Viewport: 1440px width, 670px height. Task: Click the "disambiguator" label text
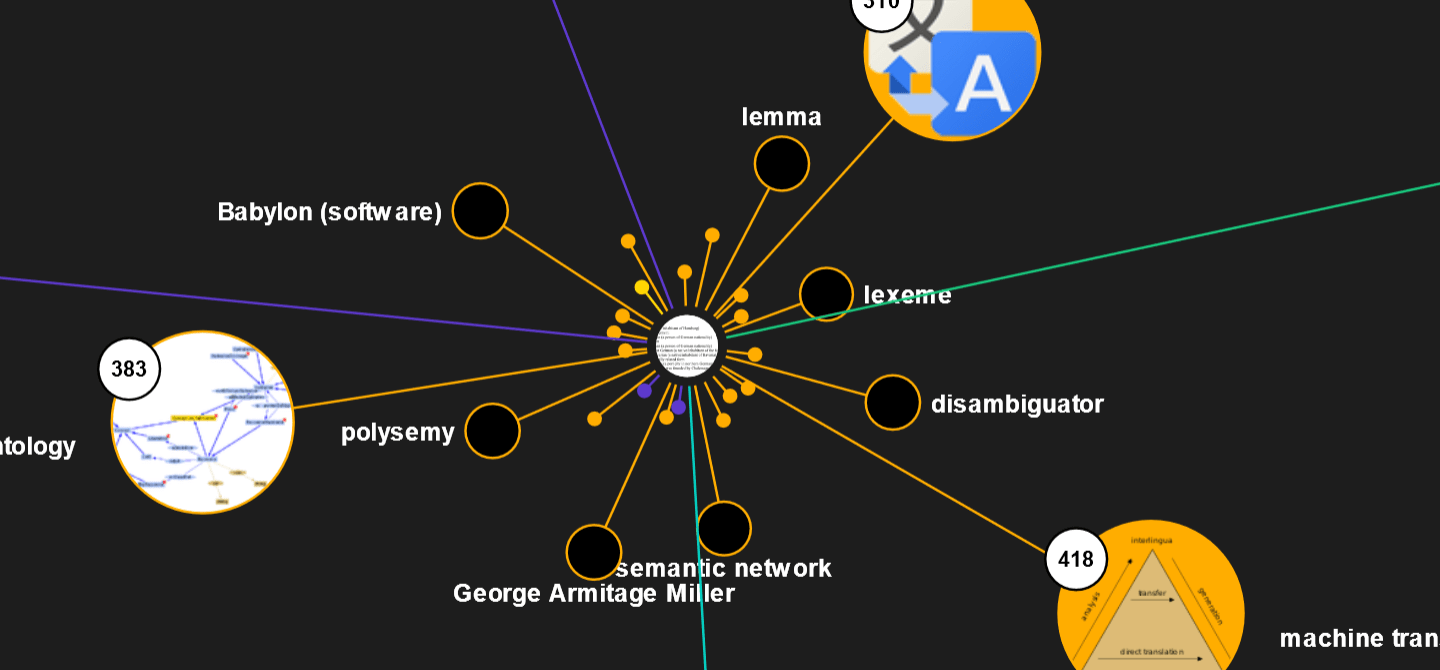(1017, 404)
